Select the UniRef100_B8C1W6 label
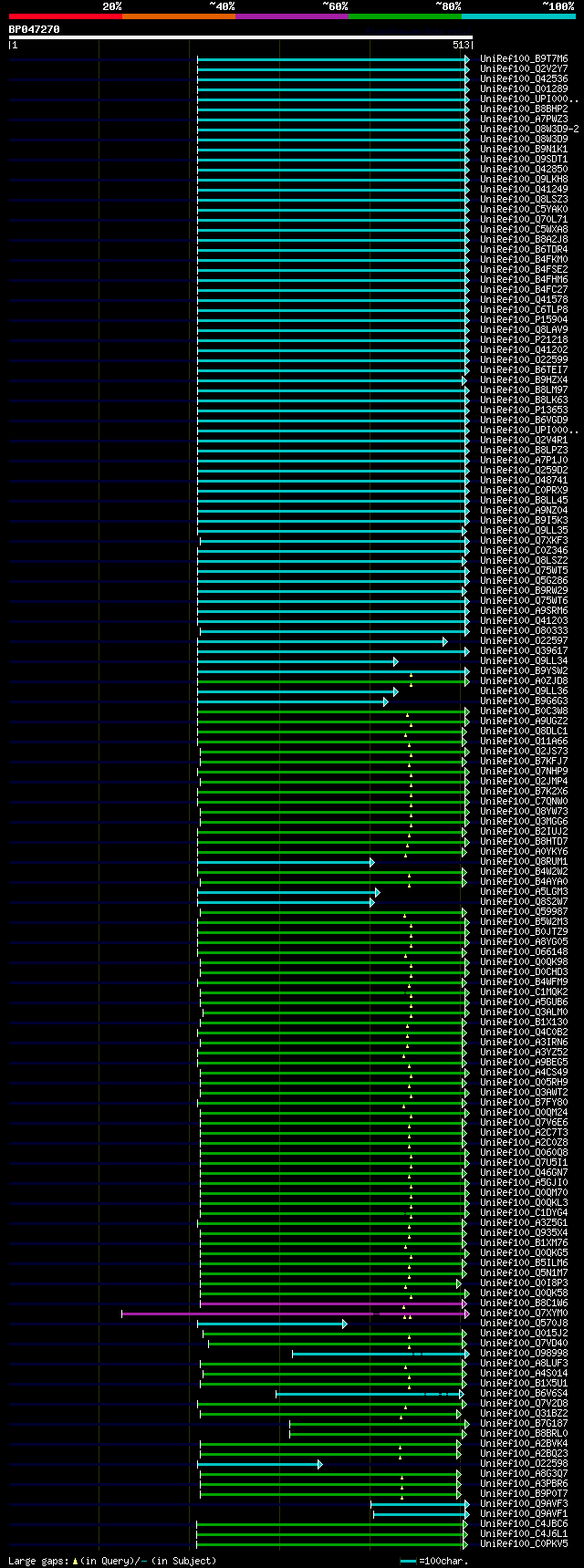 pos(524,1303)
